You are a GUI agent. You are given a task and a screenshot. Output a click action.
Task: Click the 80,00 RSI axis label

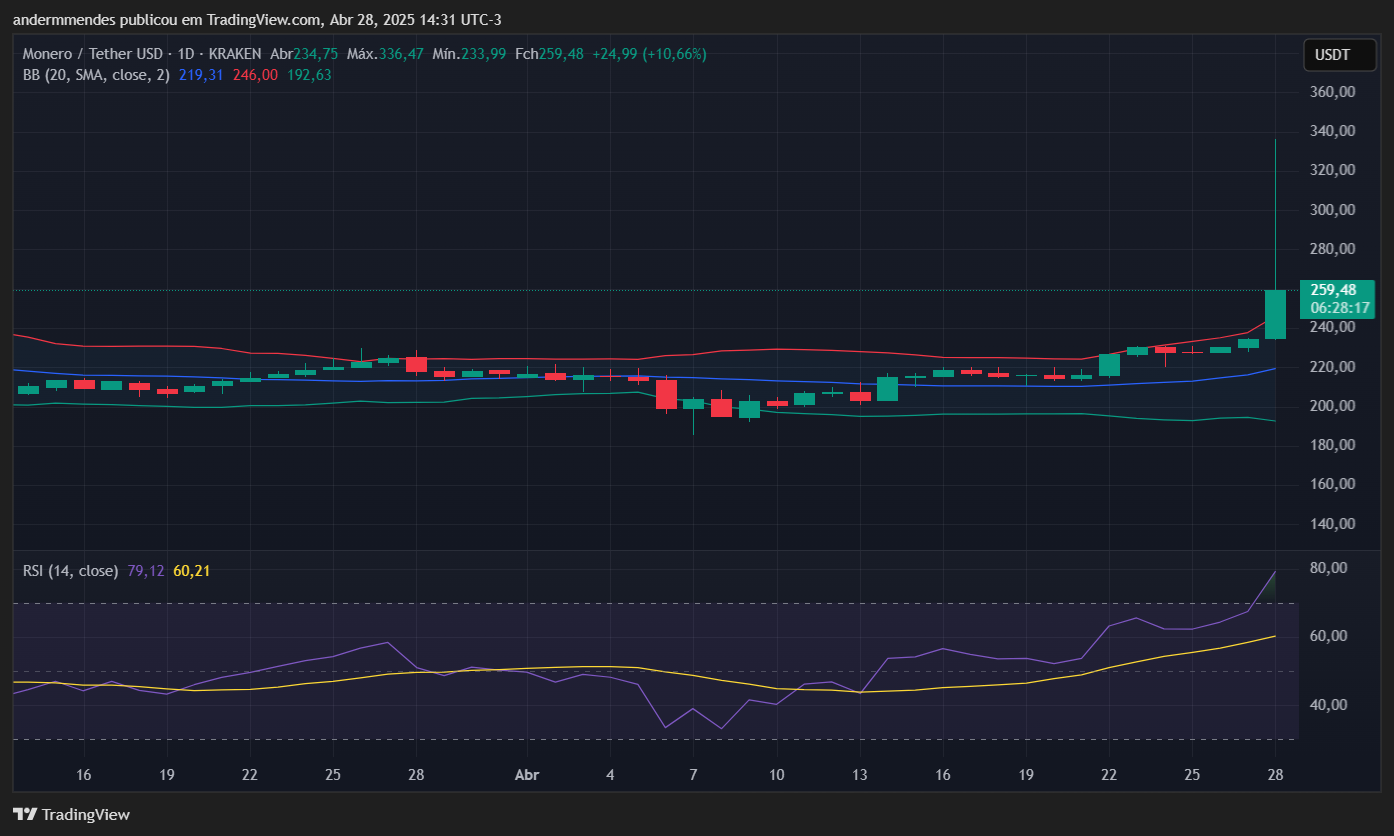point(1329,568)
